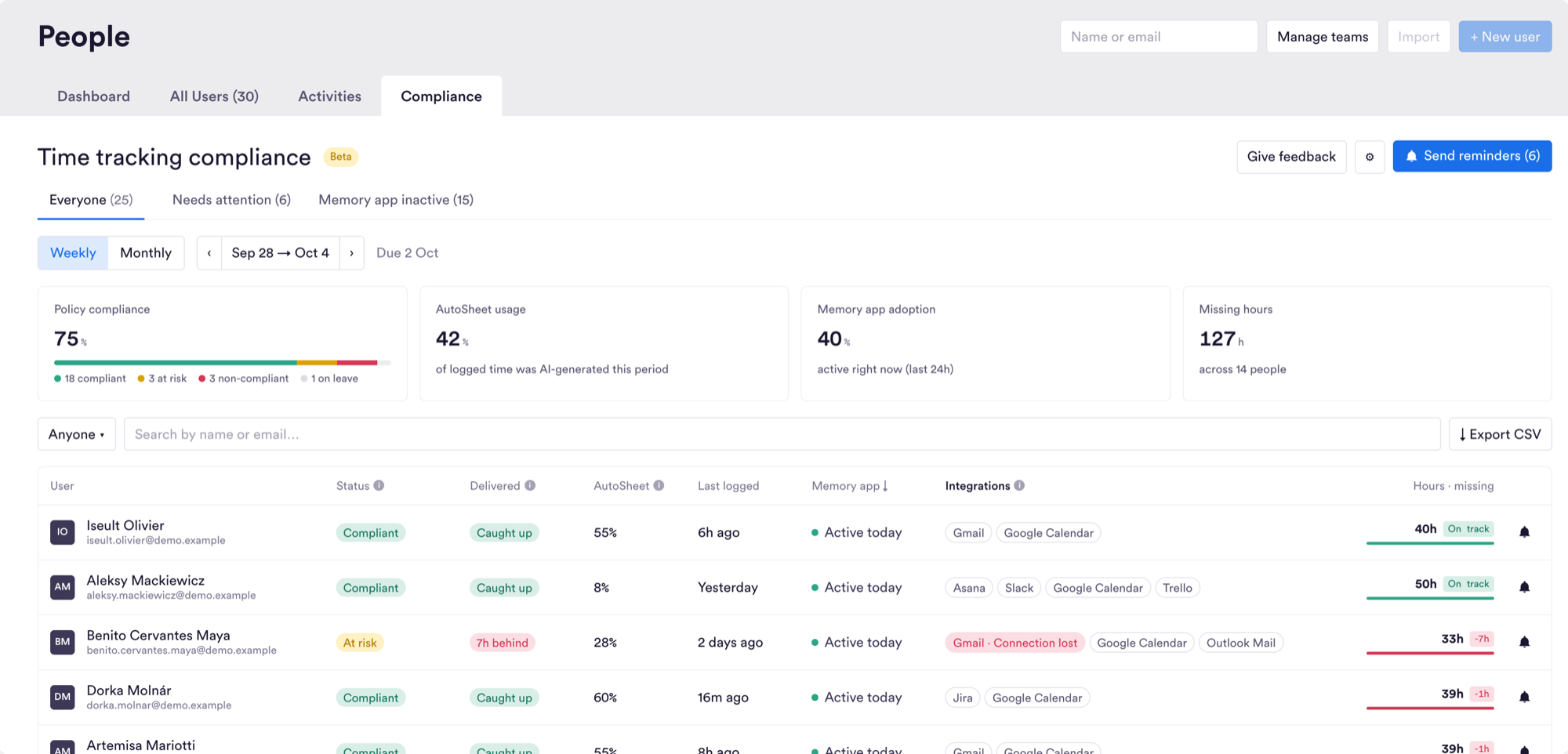Click On track badge in Aleksy's row
The height and width of the screenshot is (754, 1568).
click(x=1468, y=584)
